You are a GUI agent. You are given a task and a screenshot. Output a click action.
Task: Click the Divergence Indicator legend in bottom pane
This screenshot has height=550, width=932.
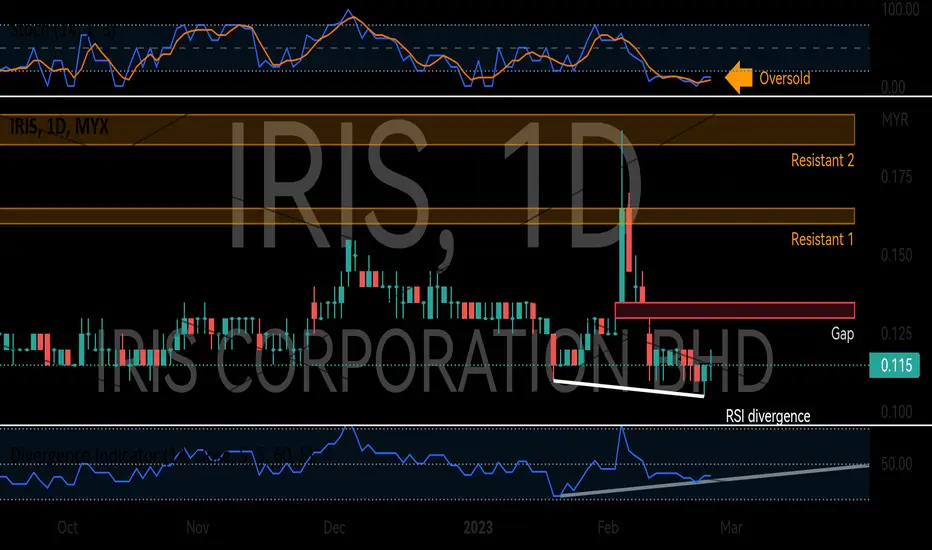tap(160, 455)
